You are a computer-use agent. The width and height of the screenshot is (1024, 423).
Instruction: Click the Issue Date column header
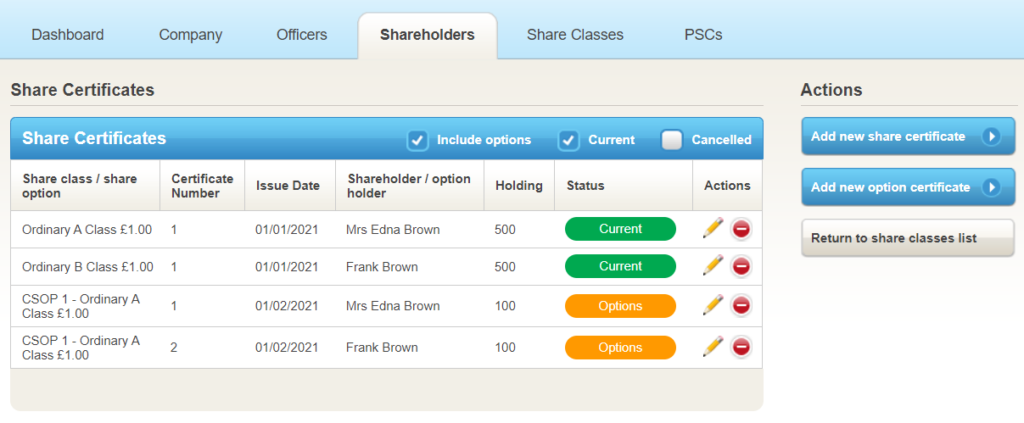point(288,185)
